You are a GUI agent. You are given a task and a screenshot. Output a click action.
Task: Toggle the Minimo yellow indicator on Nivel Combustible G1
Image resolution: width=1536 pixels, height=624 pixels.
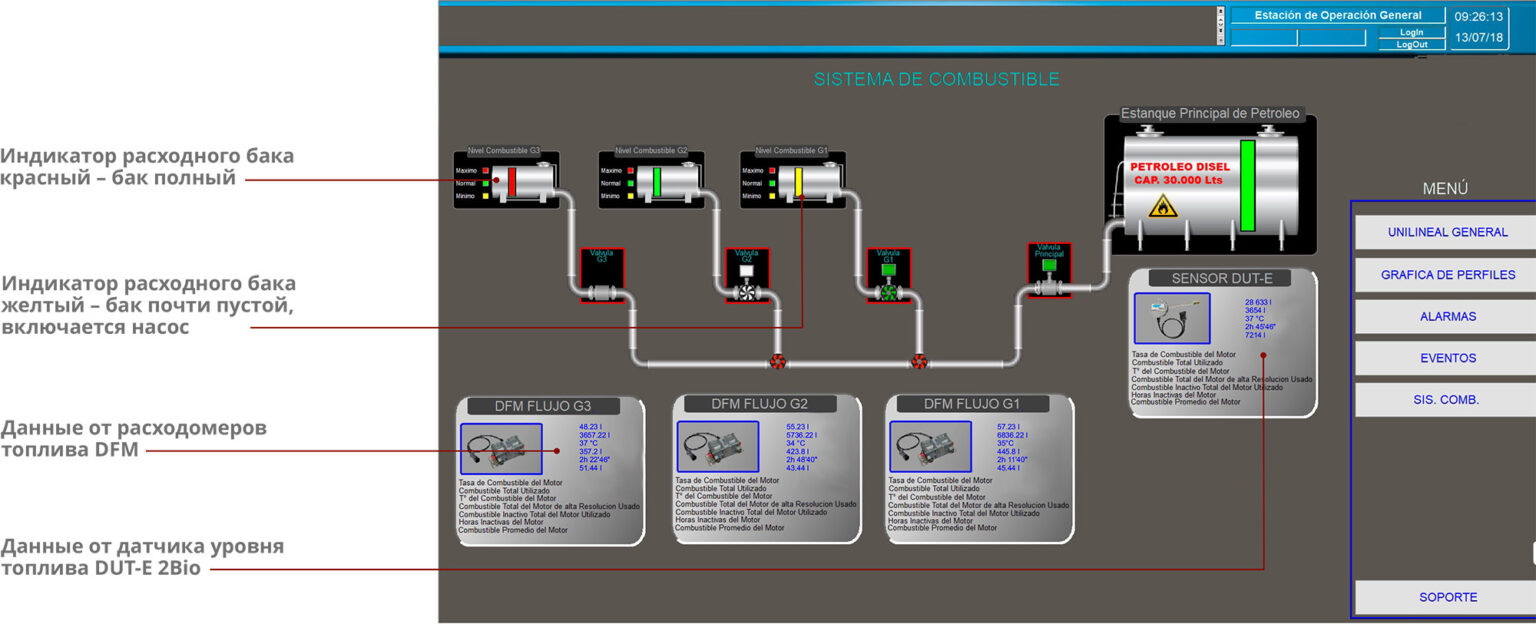(x=773, y=197)
